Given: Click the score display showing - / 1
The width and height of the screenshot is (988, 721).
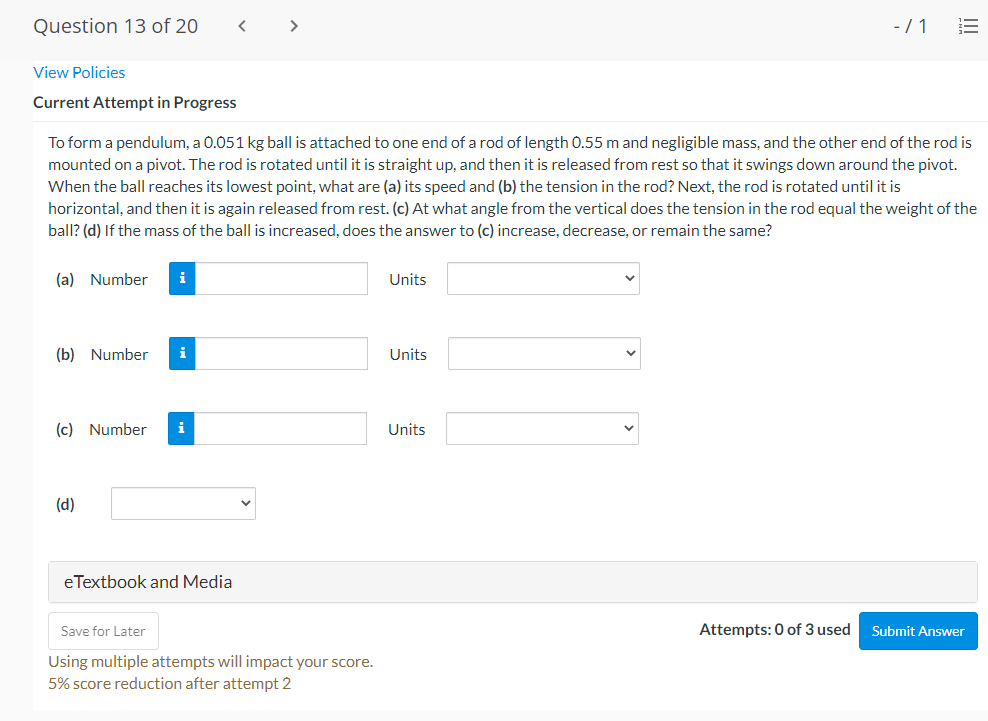Looking at the screenshot, I should point(910,26).
